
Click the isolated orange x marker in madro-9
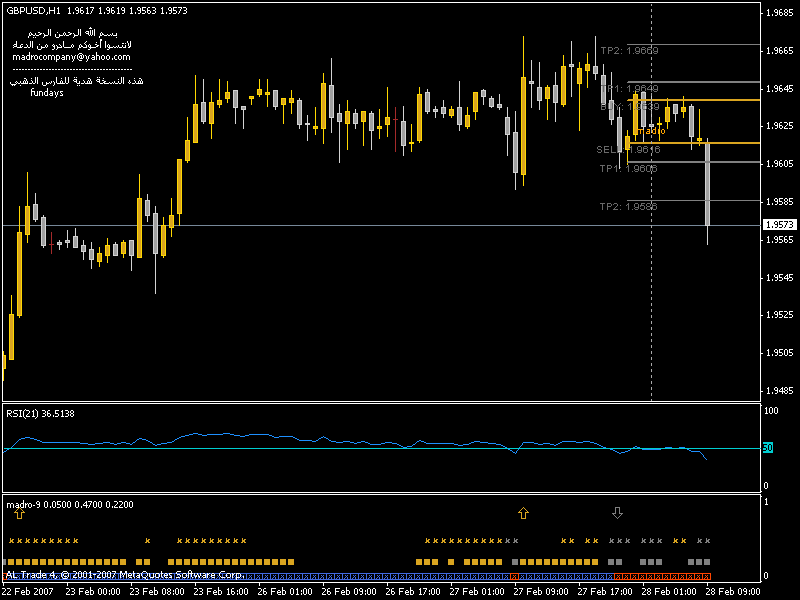tap(147, 540)
